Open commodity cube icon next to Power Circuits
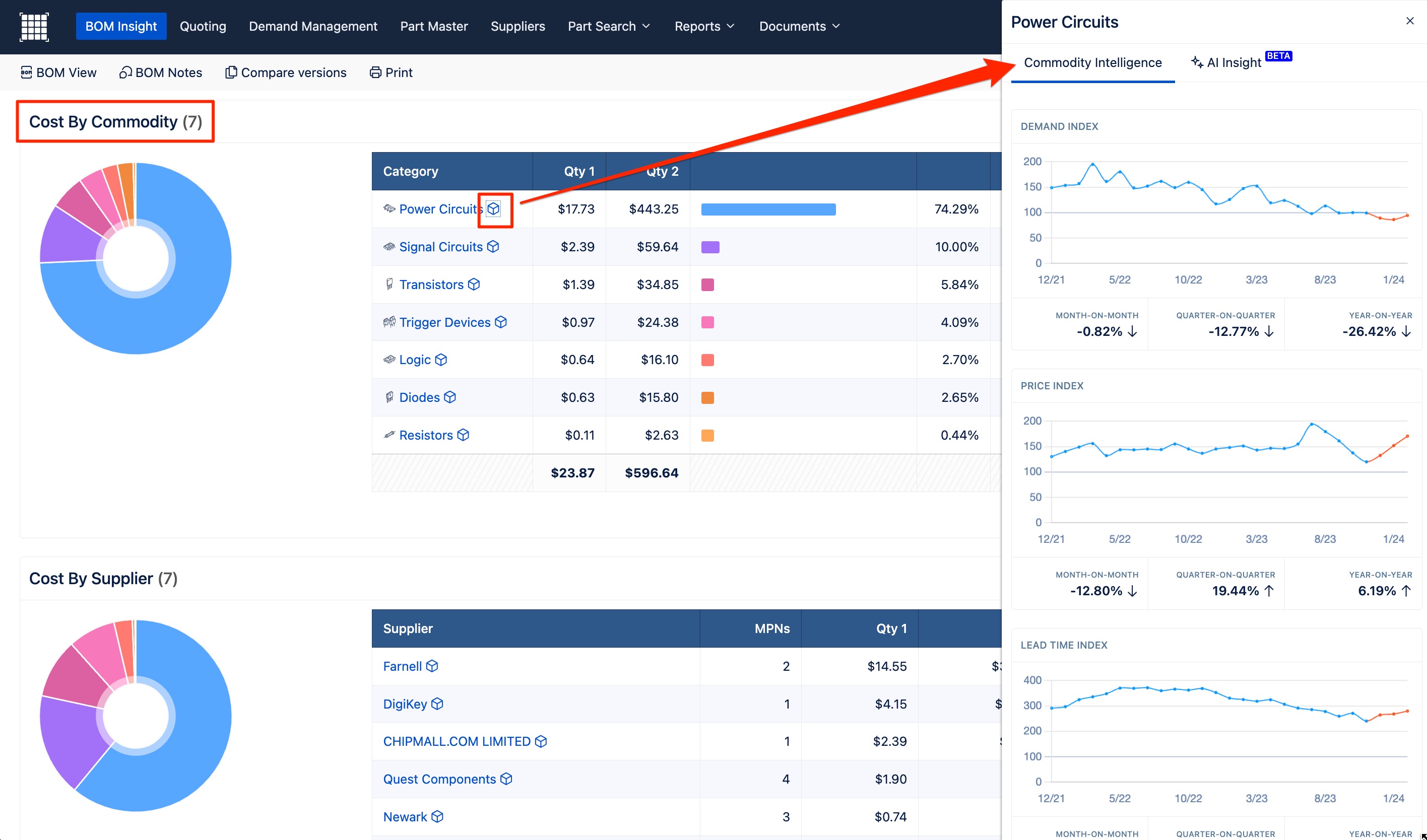This screenshot has width=1427, height=840. coord(494,209)
